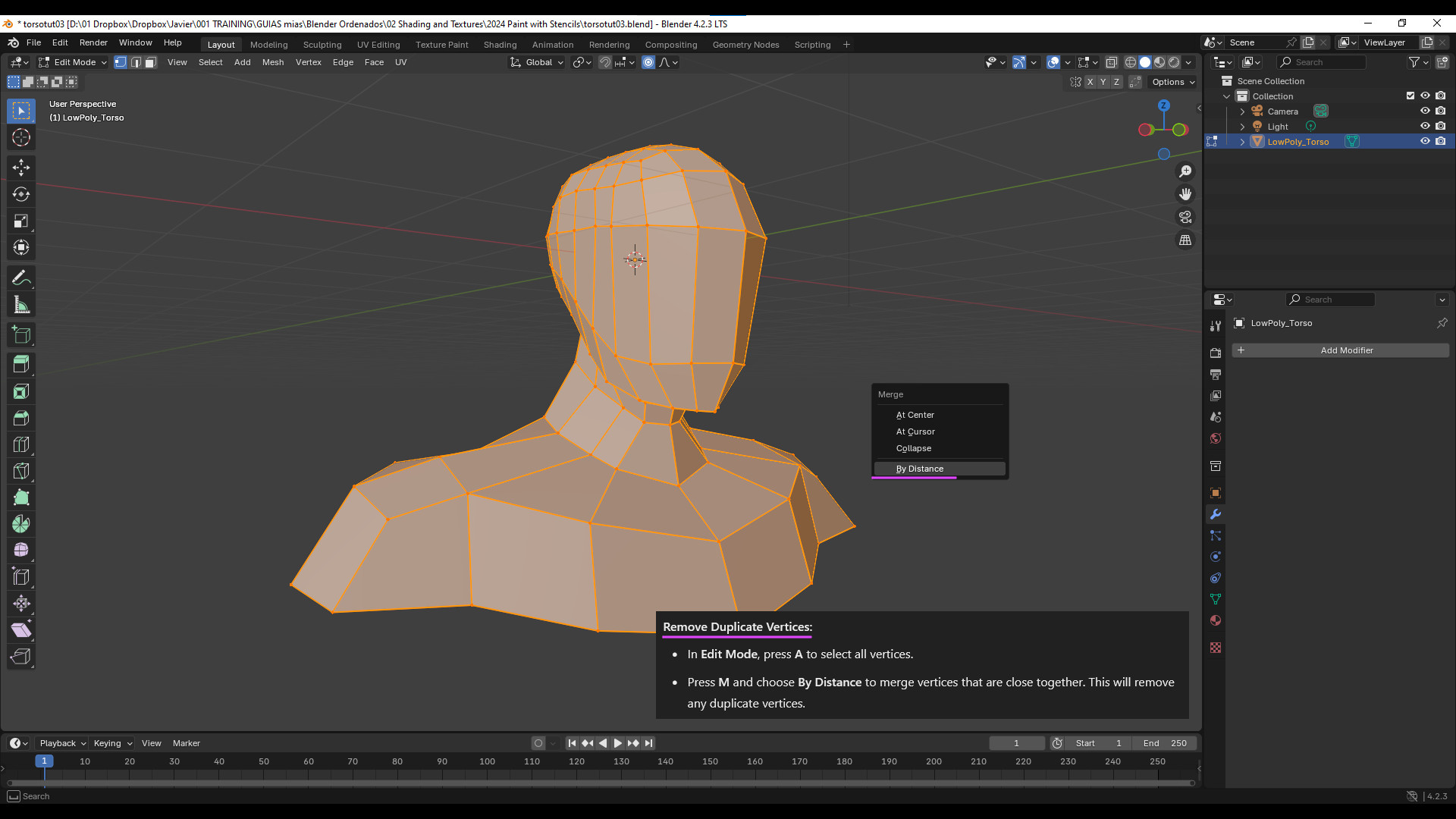
Task: Jump to last frame button
Action: (x=648, y=743)
